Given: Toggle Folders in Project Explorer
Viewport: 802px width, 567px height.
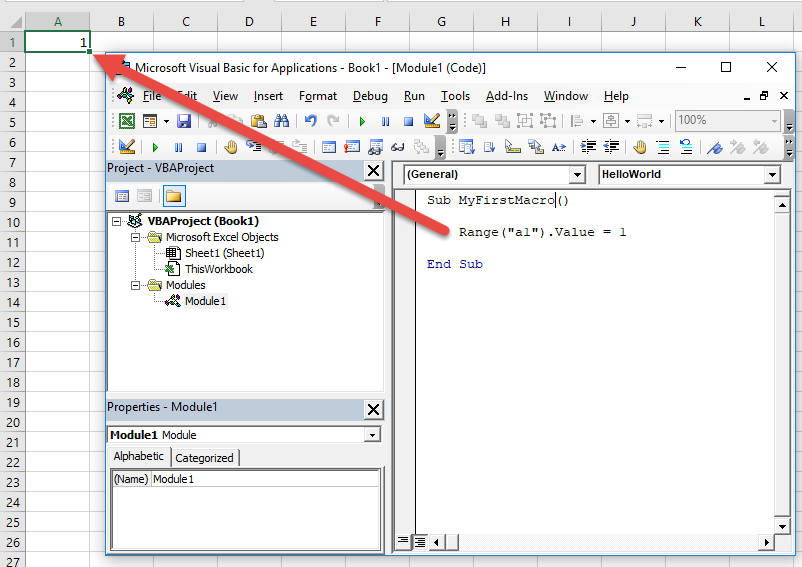Looking at the screenshot, I should [x=173, y=196].
